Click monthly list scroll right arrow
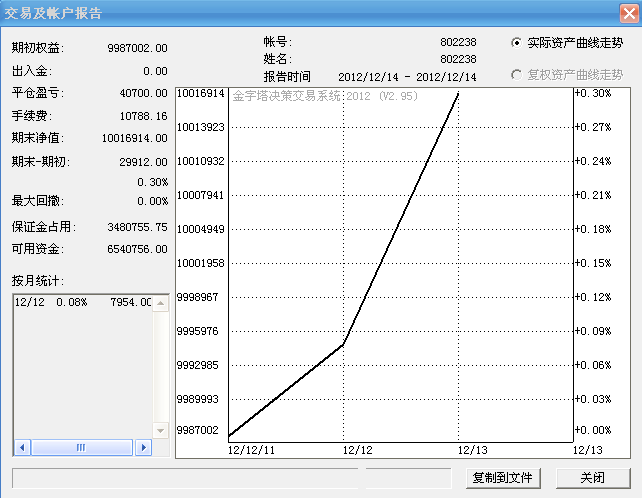642x498 pixels. pos(144,447)
